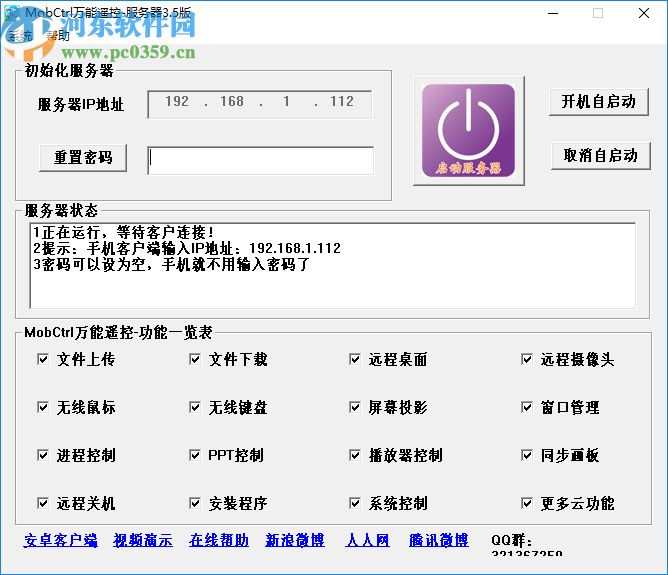Toggle the 无线鼠标 checkbox
The image size is (668, 575).
[x=43, y=407]
